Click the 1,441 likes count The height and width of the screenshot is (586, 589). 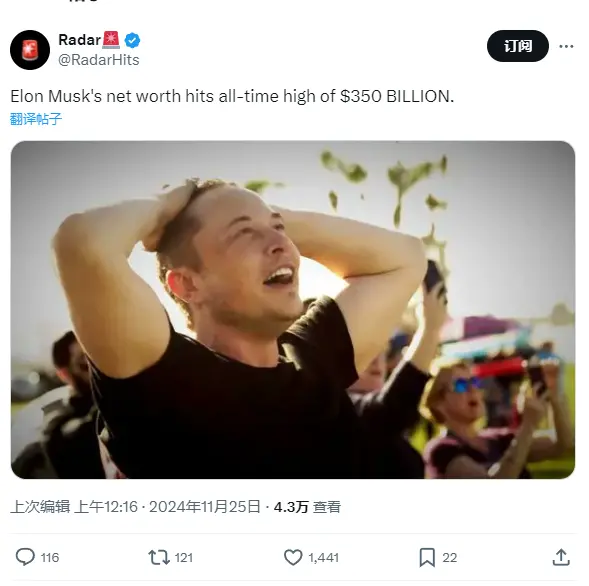[323, 557]
